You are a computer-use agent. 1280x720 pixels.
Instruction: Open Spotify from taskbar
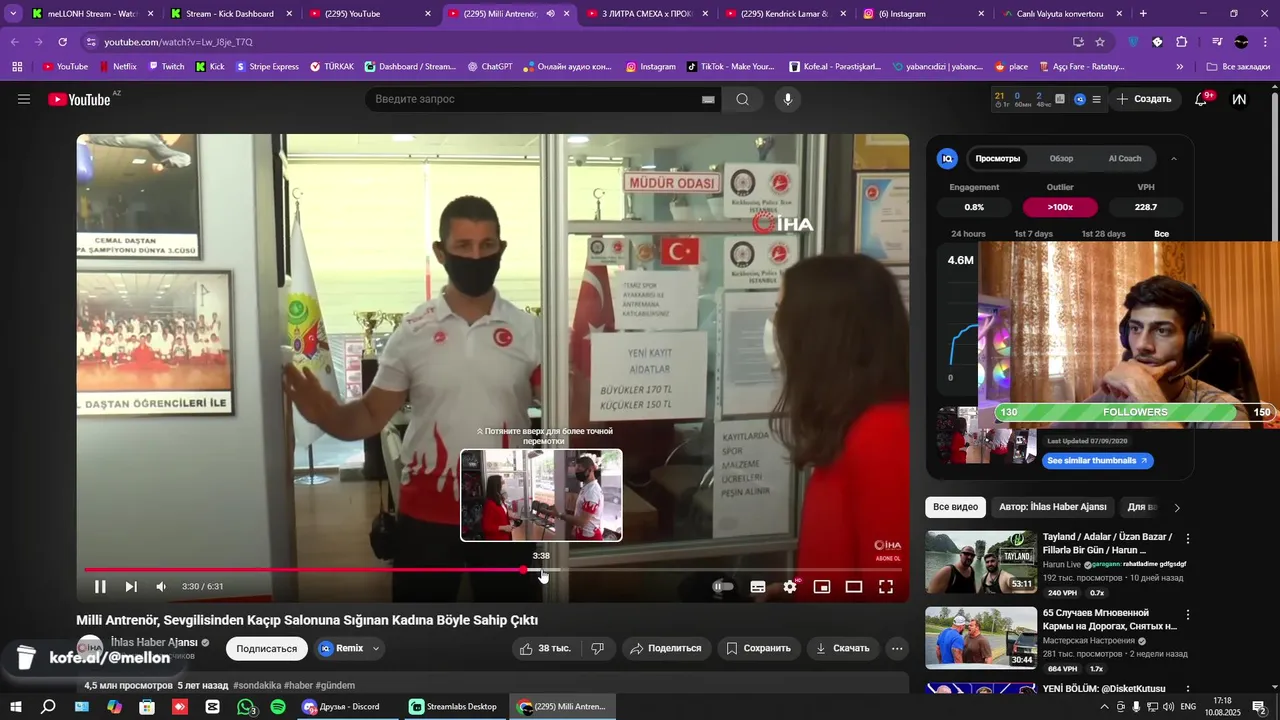278,707
